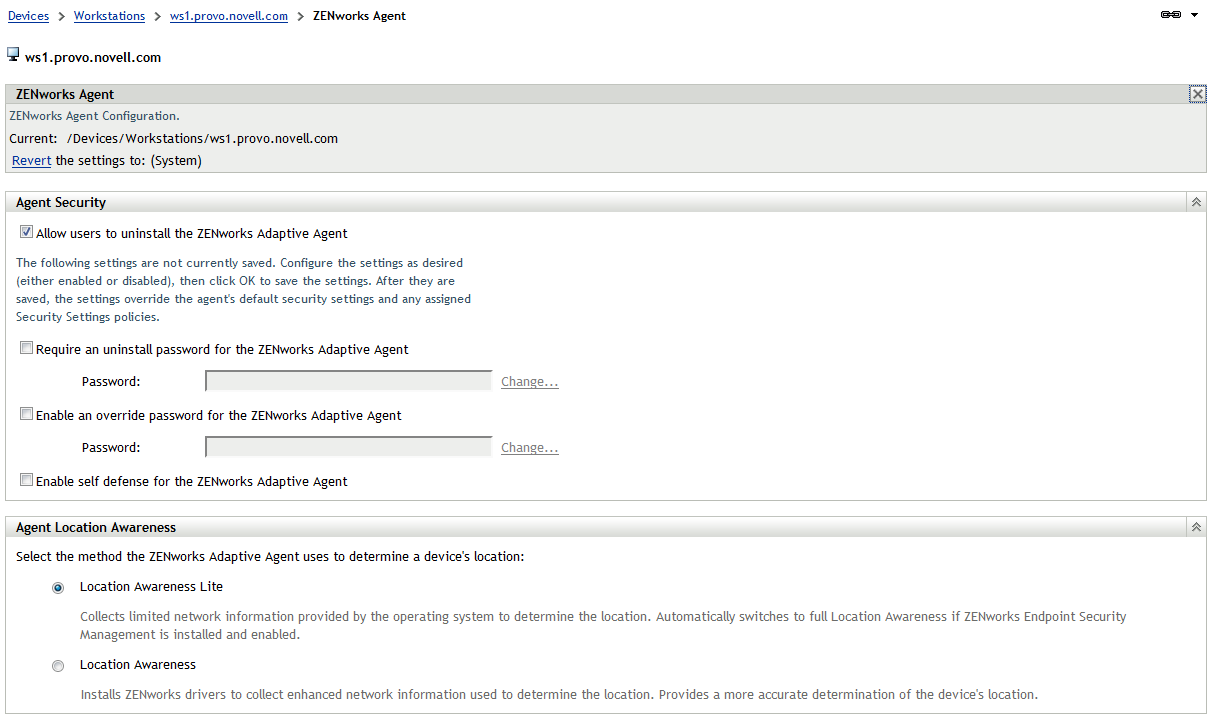This screenshot has width=1213, height=719.
Task: Uncheck Allow users to uninstall the Adaptive Agent
Action: click(x=27, y=232)
